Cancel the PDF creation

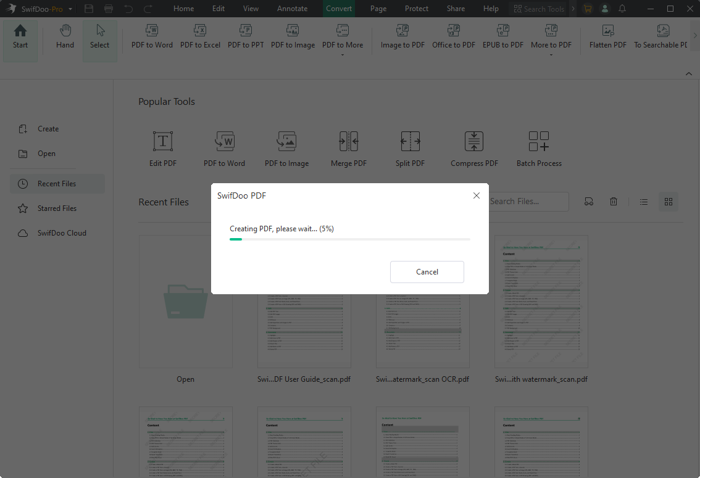427,272
